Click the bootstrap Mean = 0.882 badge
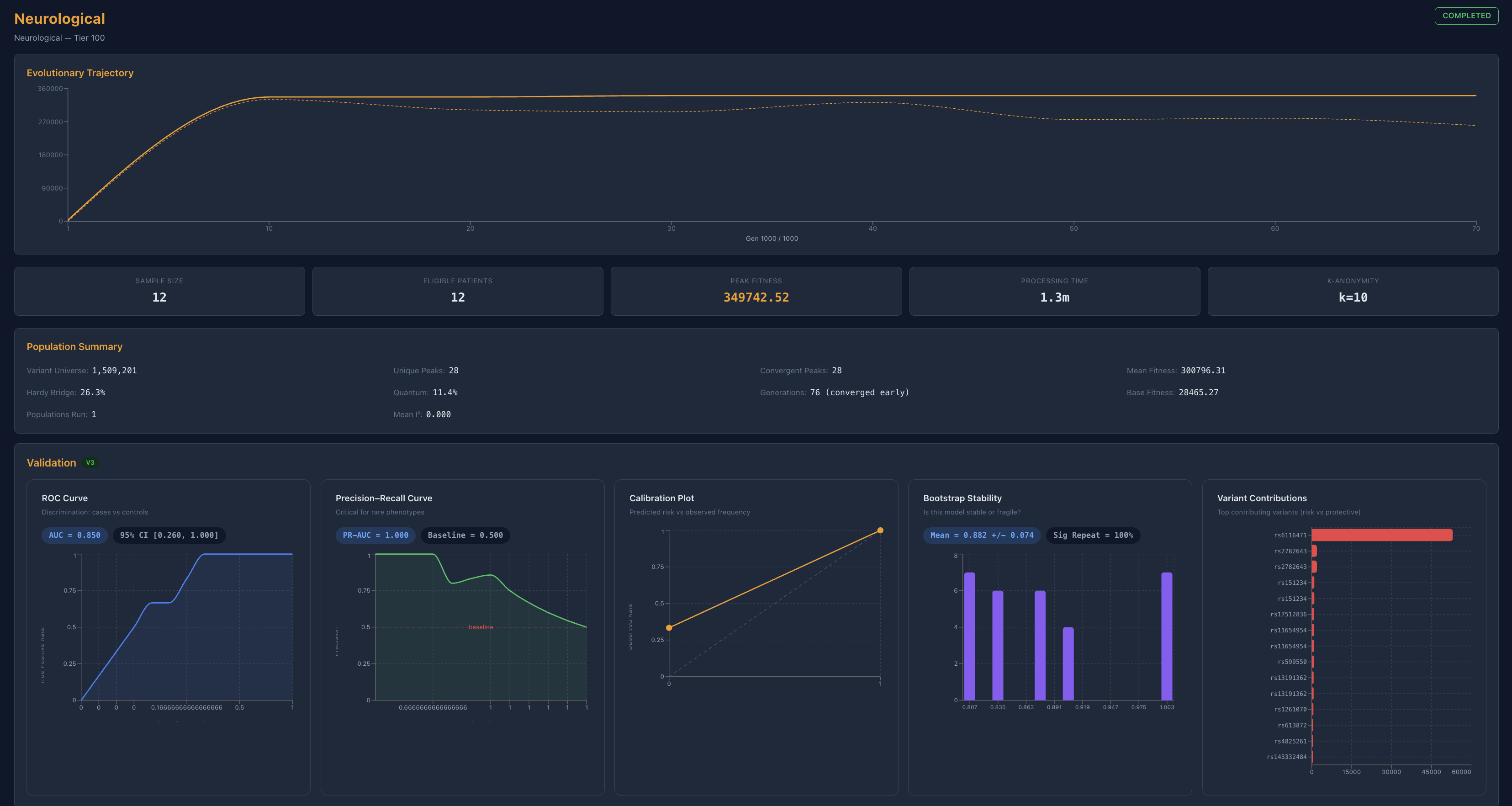 [981, 535]
